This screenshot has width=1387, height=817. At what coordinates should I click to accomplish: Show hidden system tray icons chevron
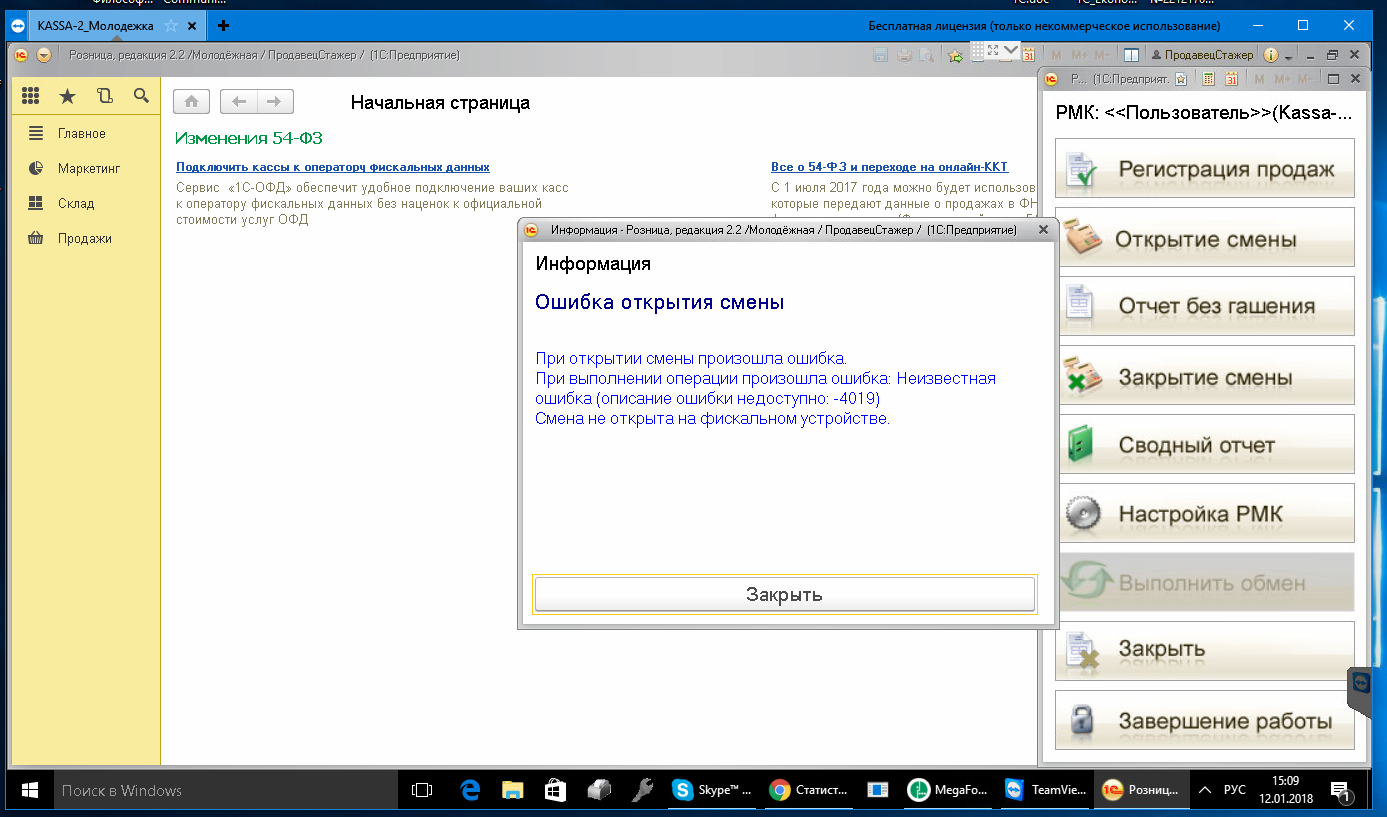(1204, 790)
